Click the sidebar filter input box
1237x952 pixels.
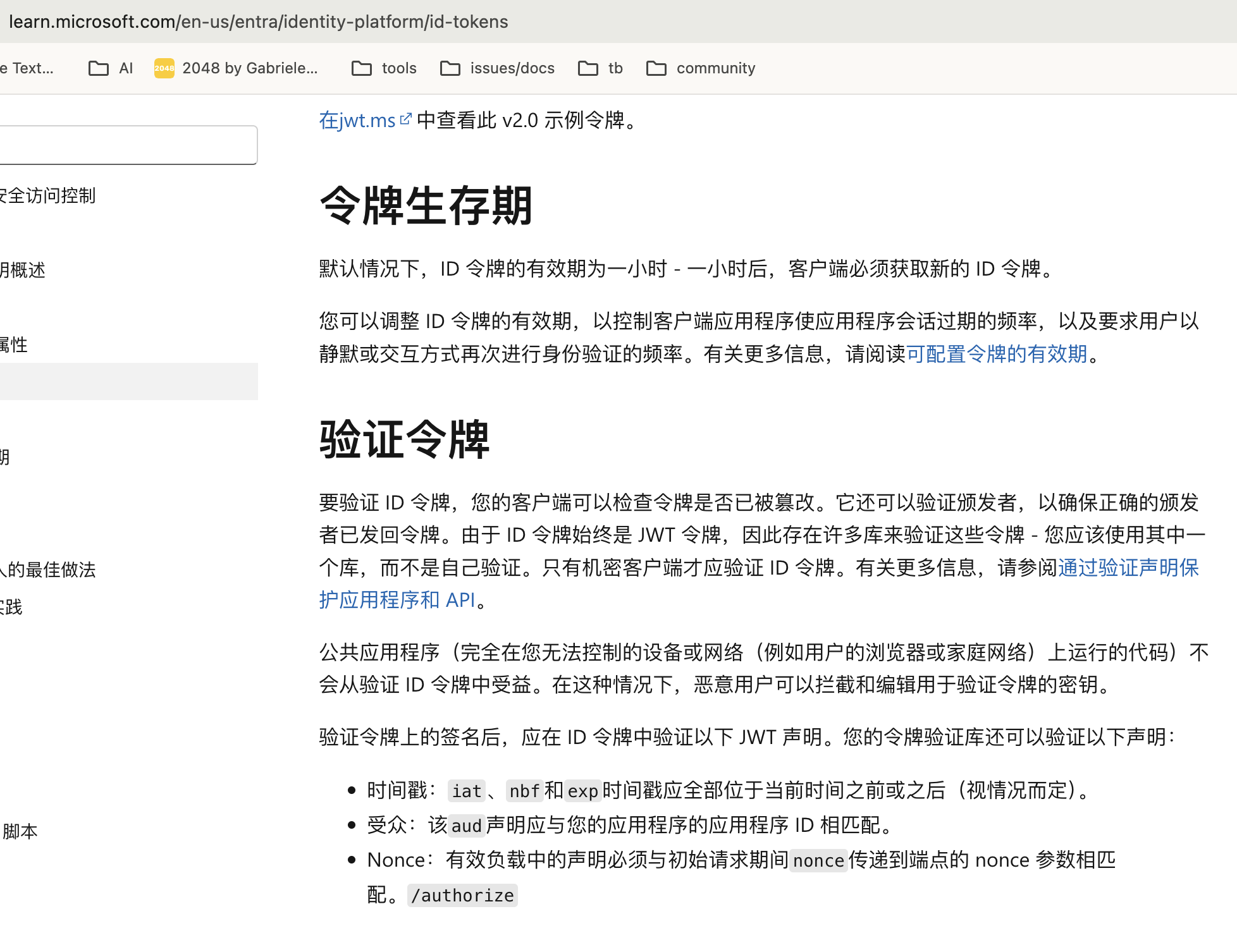[126, 145]
